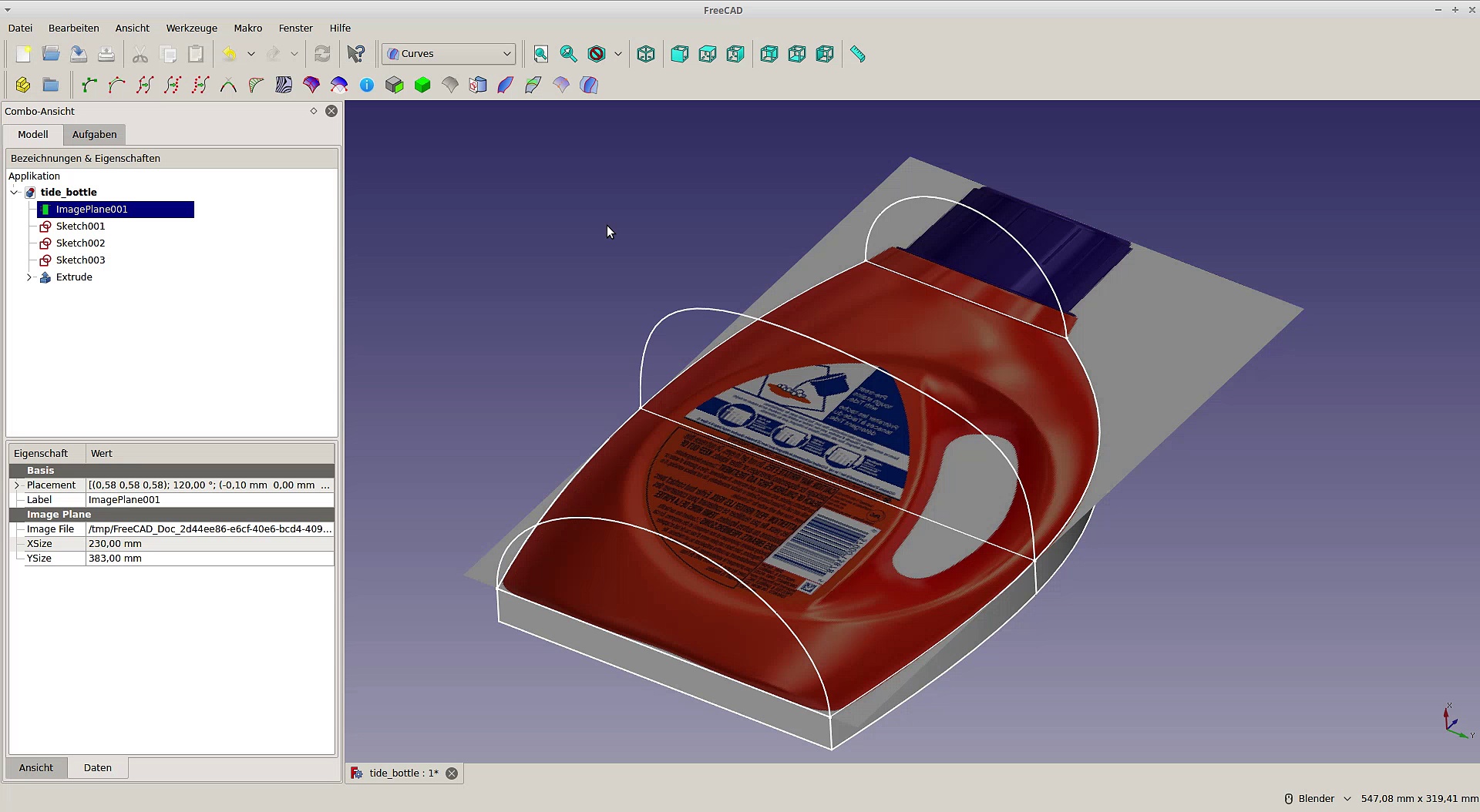Open the draw style dropdown arrow
The width and height of the screenshot is (1480, 812).
[x=618, y=54]
